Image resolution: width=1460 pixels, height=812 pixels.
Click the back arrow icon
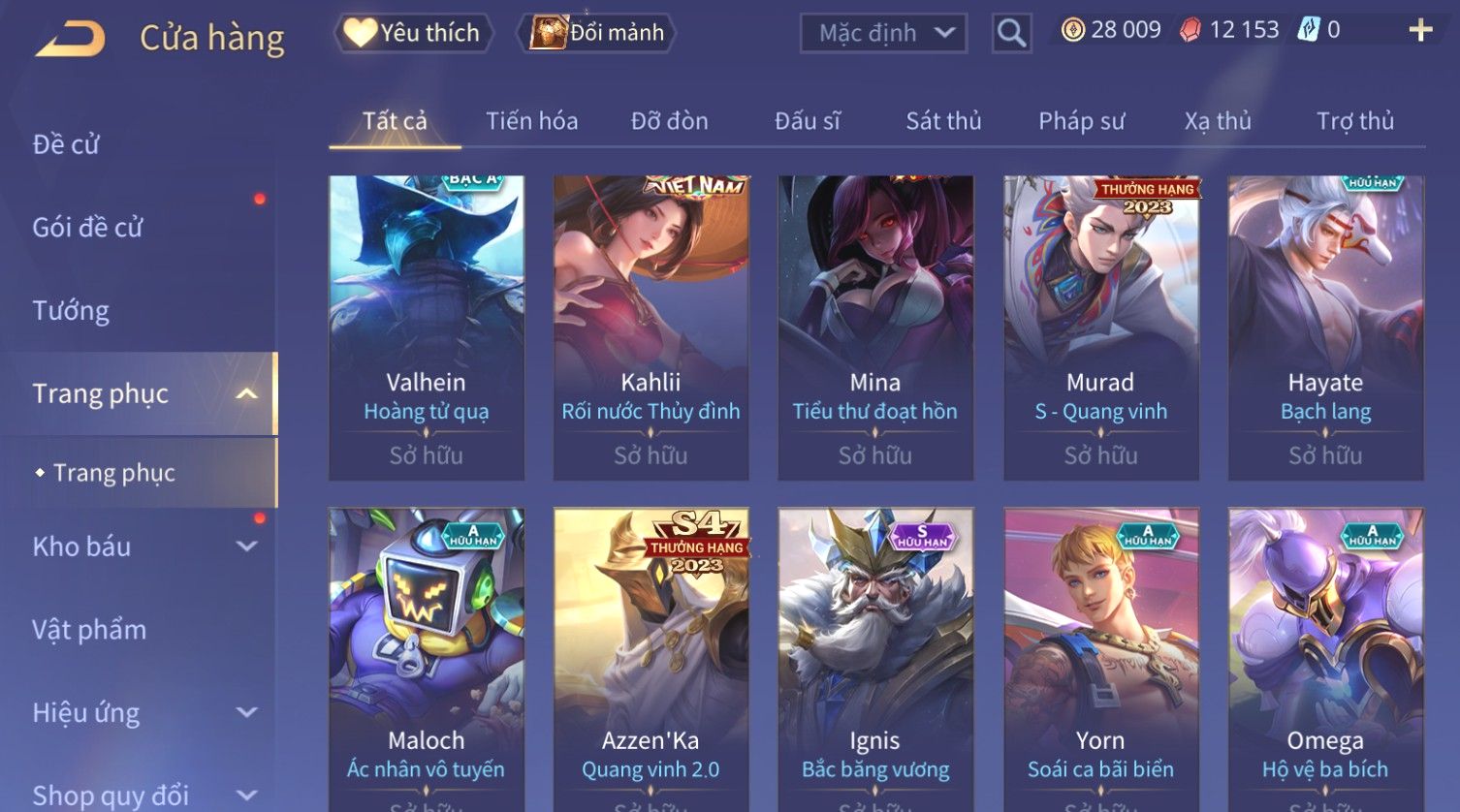(71, 38)
